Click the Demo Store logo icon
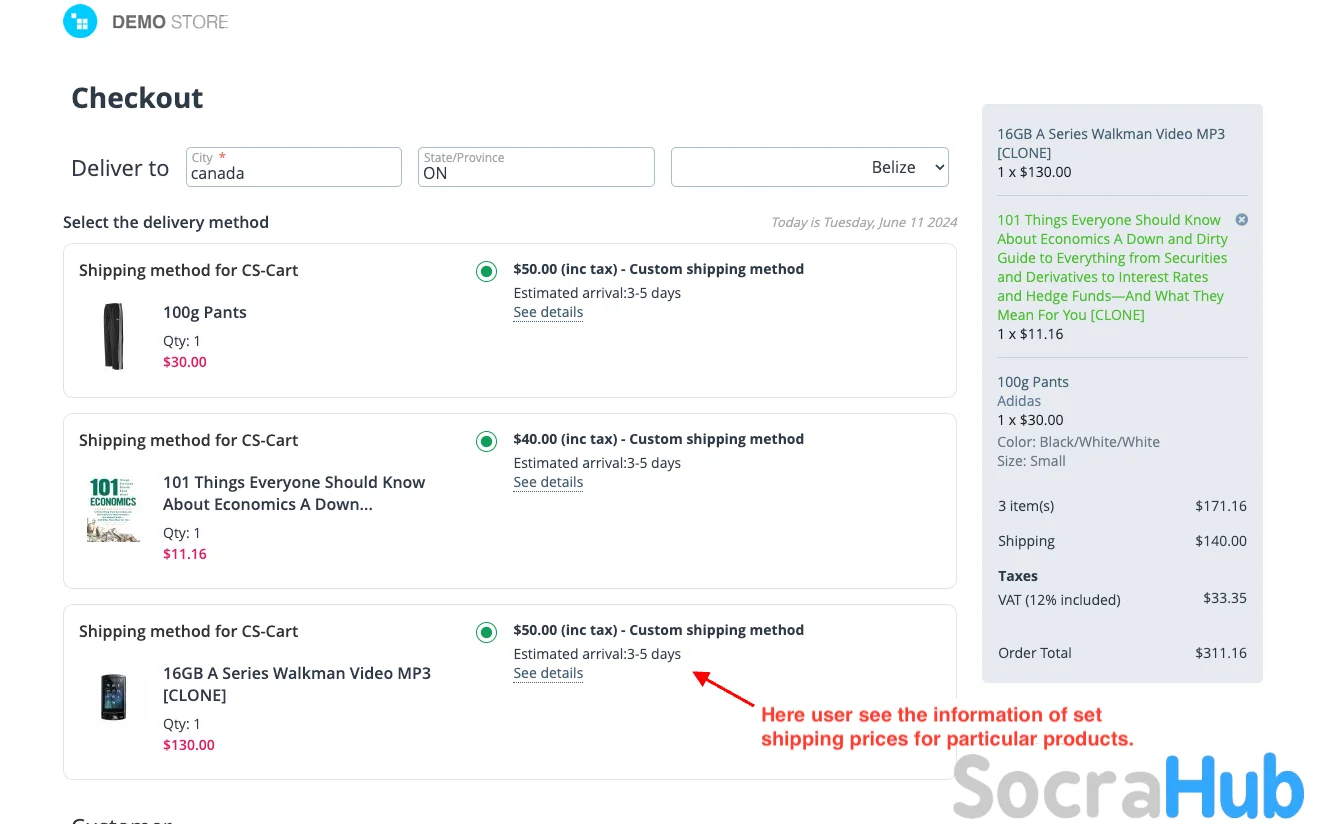The image size is (1329, 824). pyautogui.click(x=80, y=21)
